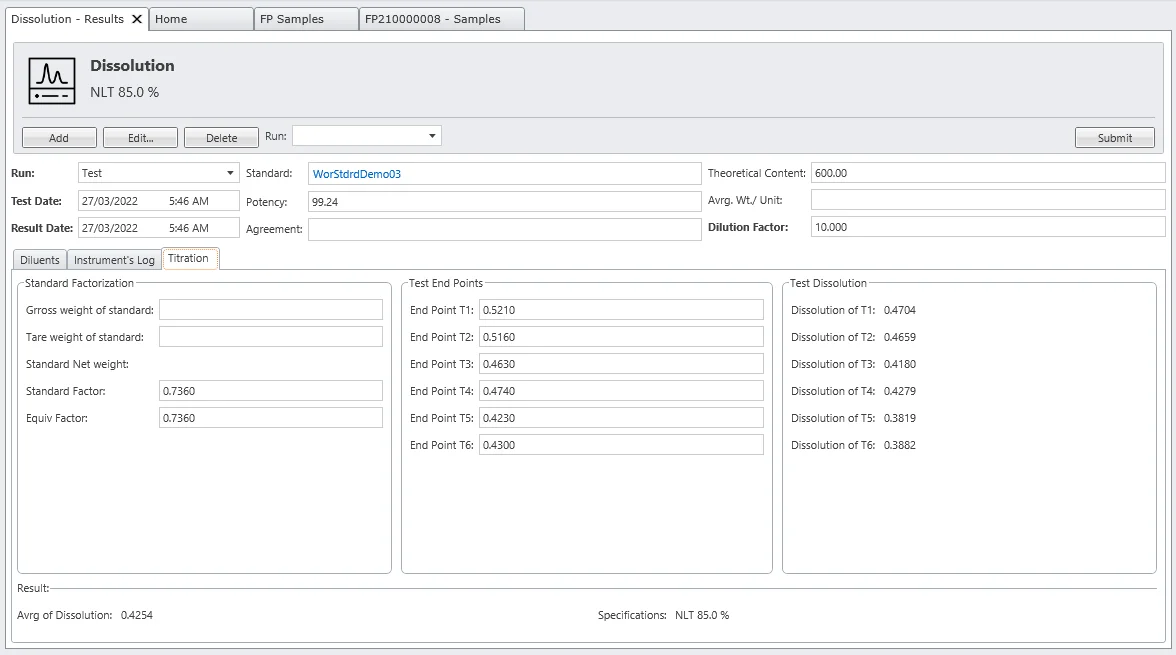The height and width of the screenshot is (655, 1176).
Task: Open the WorStdrdDemo03 standard link
Action: (x=357, y=174)
